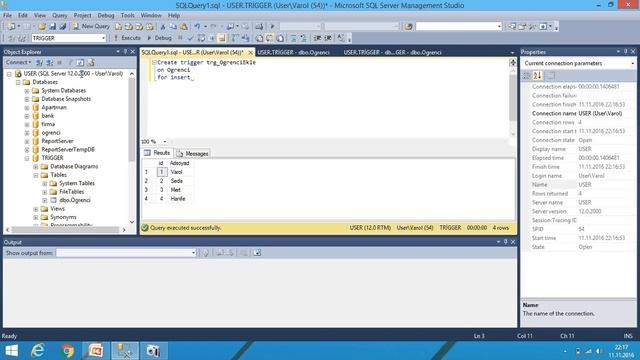640x360 pixels.
Task: Close the SQLQuery1.sql tab
Action: (x=251, y=52)
